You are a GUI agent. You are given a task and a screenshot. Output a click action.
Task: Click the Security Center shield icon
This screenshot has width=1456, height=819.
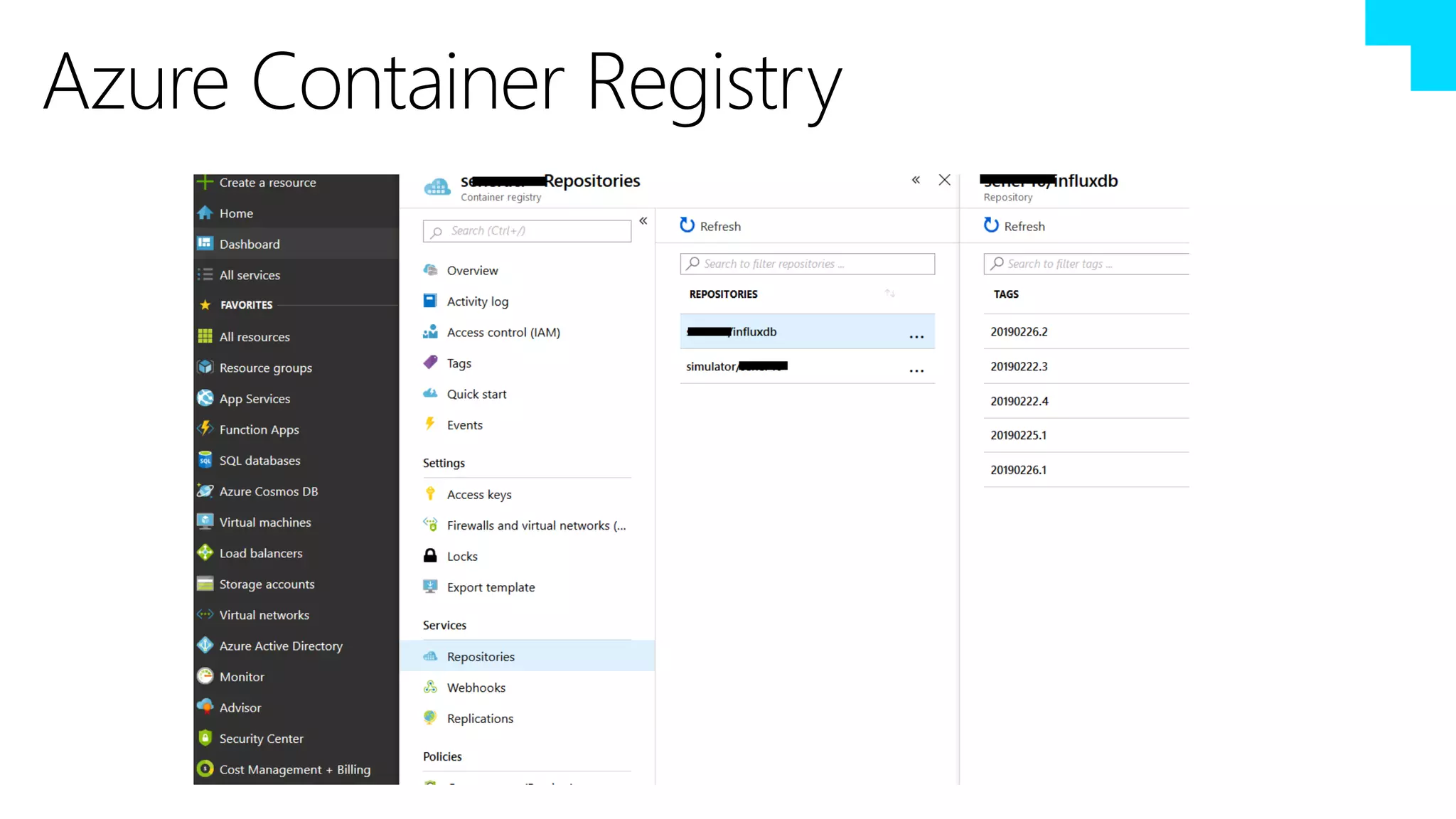pos(205,738)
